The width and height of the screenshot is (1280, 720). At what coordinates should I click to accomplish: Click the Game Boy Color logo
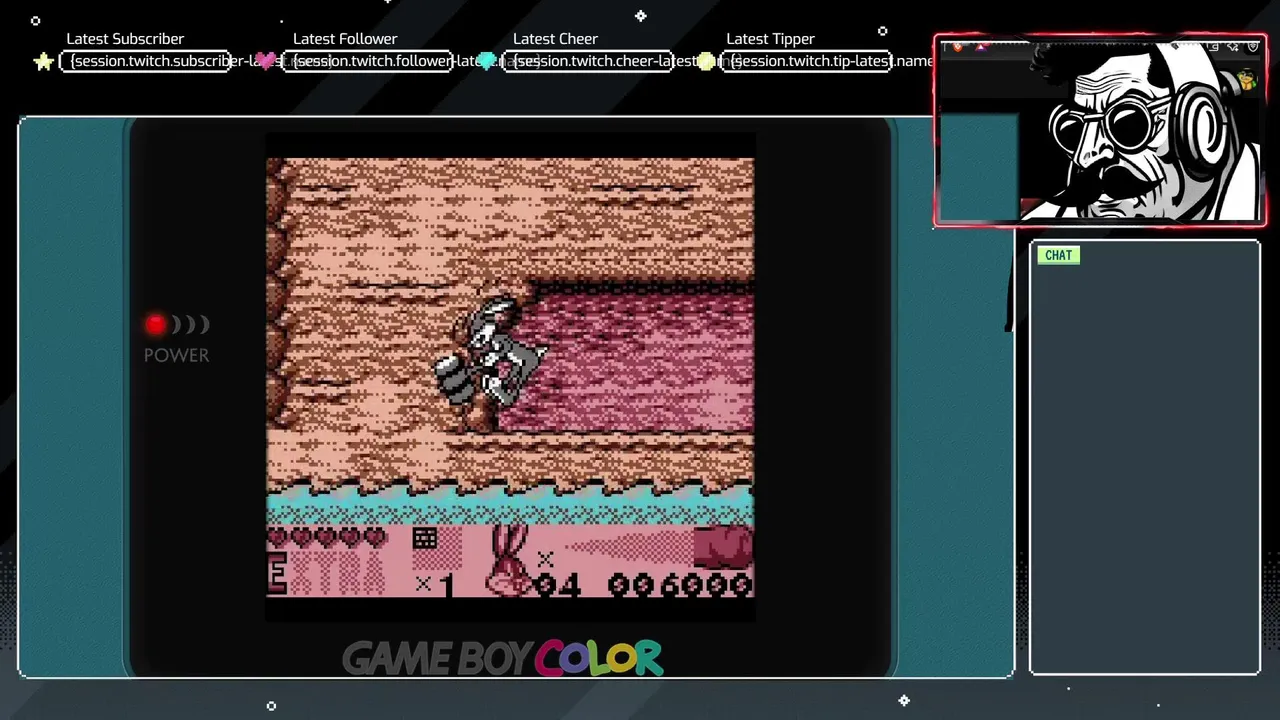coord(502,658)
